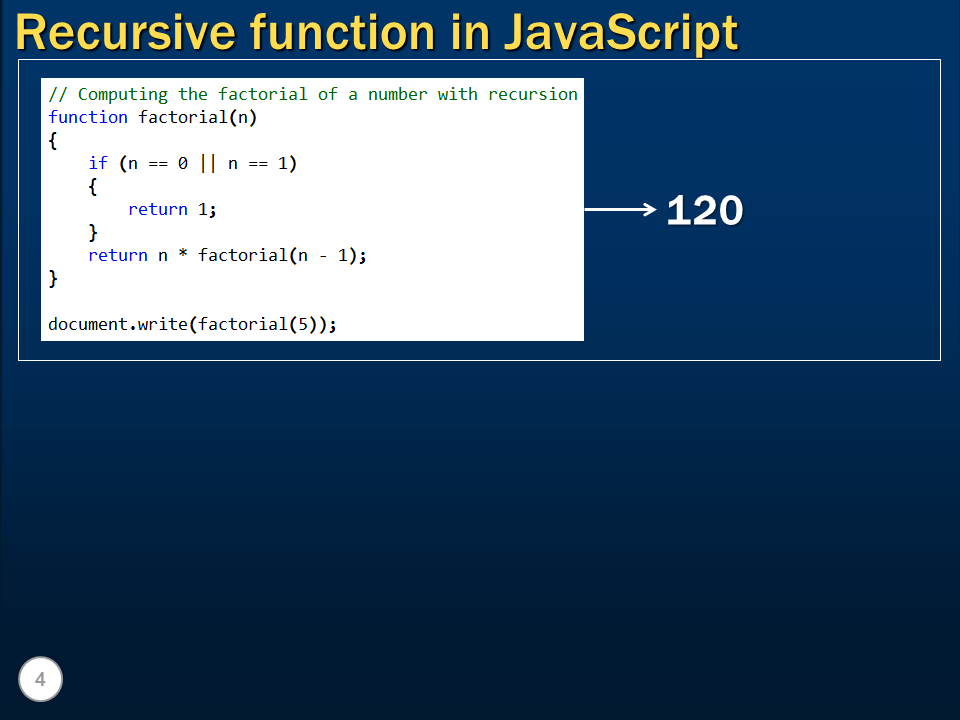Viewport: 960px width, 720px height.
Task: Select the 'return' keyword before the recursion
Action: click(117, 255)
